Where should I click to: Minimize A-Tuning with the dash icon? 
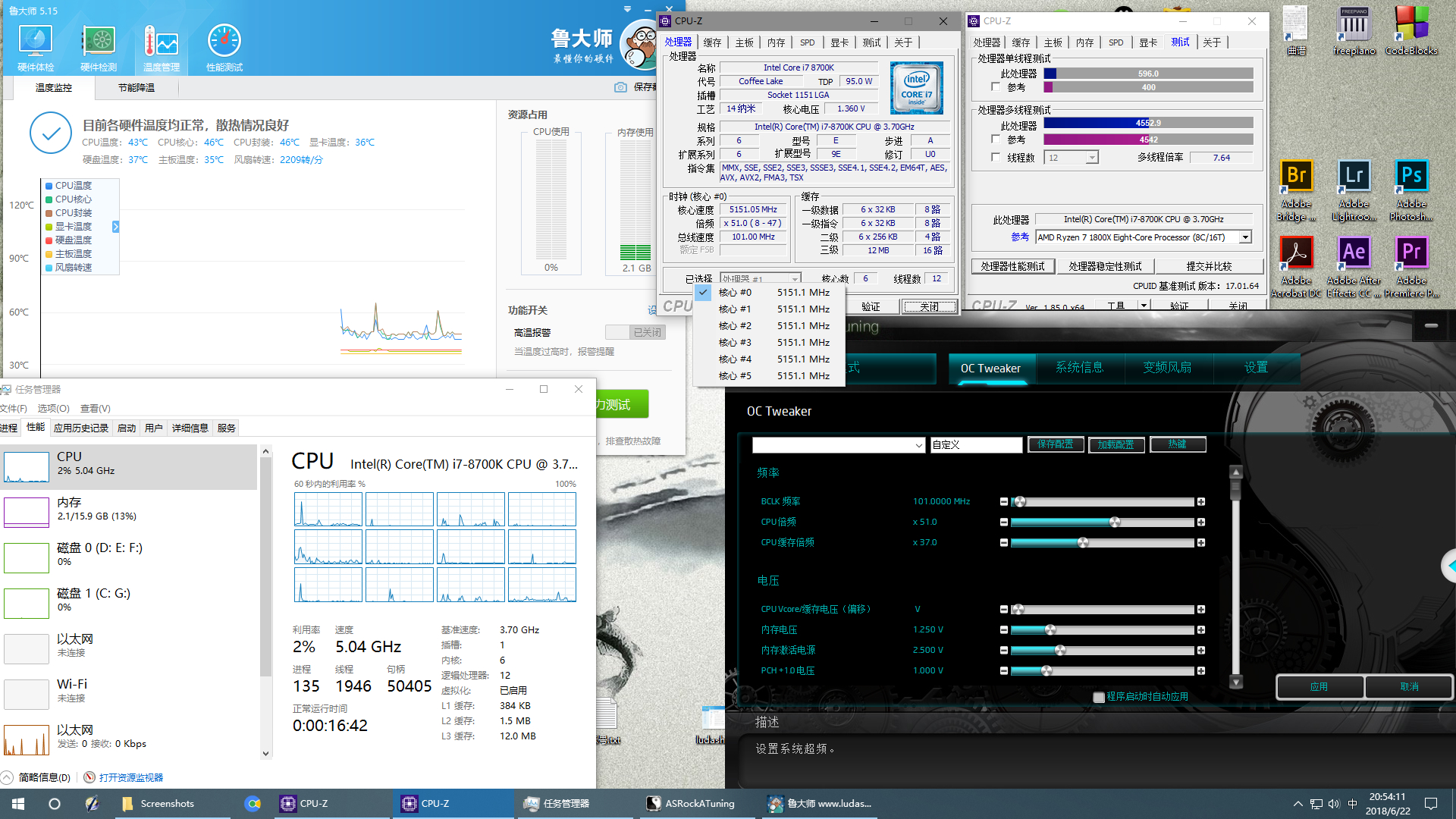tap(1432, 326)
